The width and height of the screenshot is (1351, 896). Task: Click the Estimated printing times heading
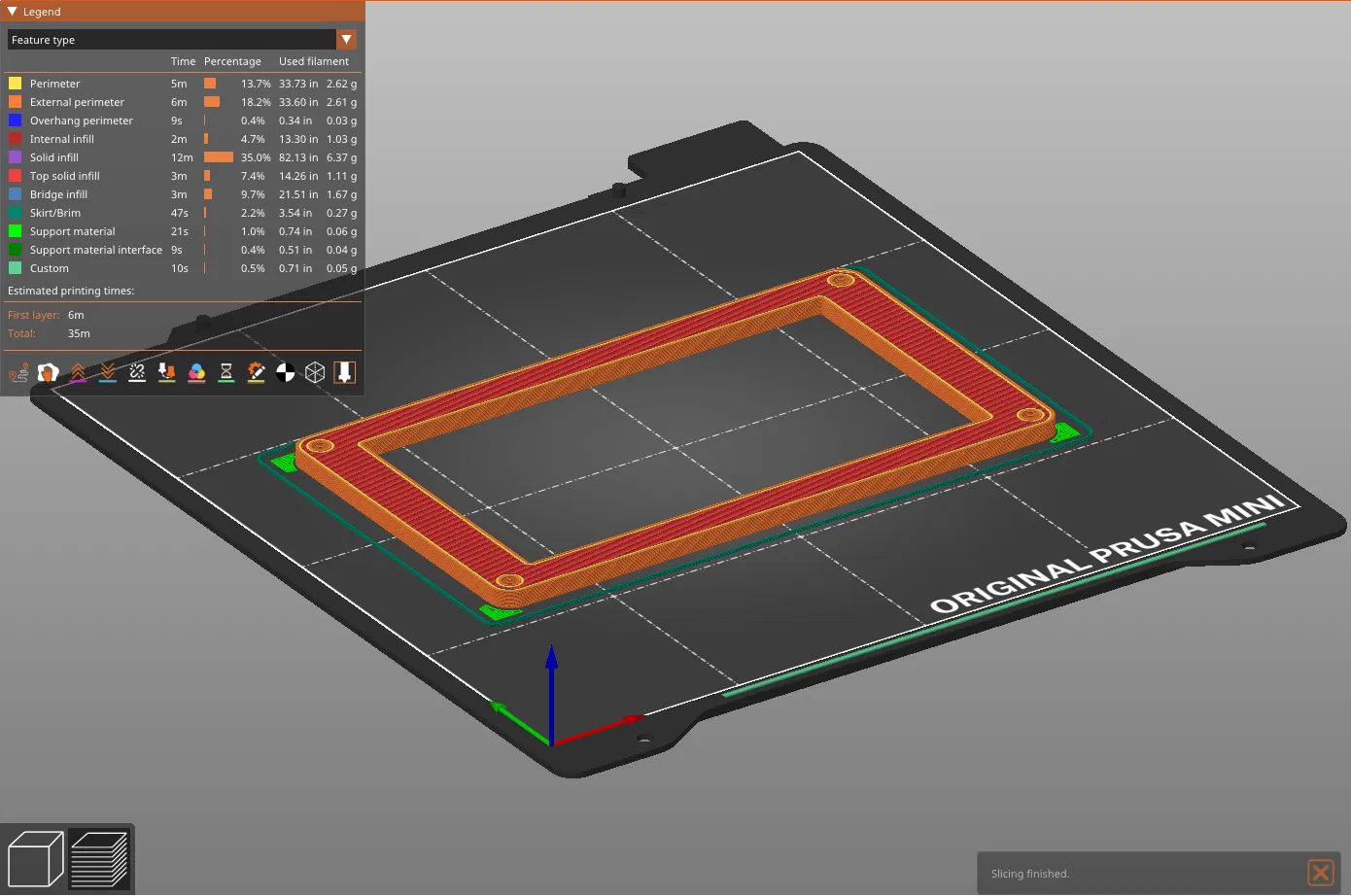pyautogui.click(x=71, y=291)
